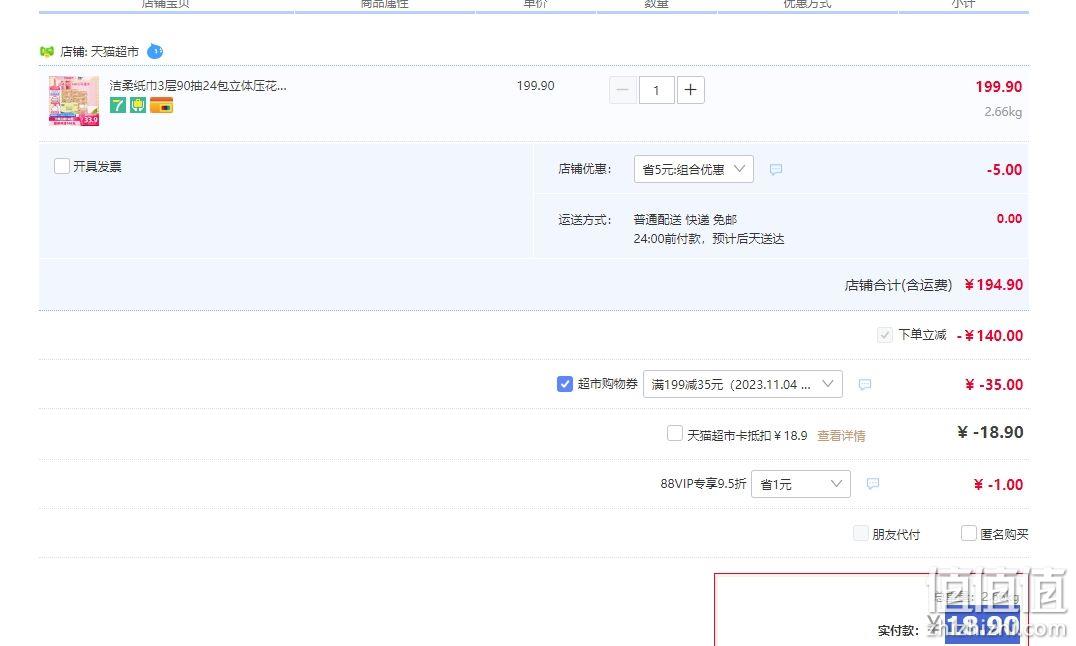Viewport: 1076px width, 646px height.
Task: Open the 省5元:组合优惠 dropdown
Action: pos(694,169)
